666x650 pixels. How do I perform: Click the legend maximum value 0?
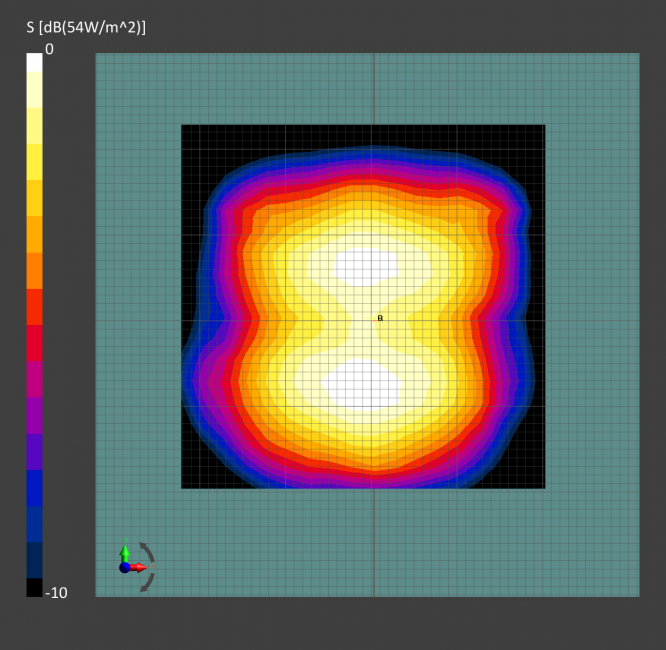pos(49,49)
